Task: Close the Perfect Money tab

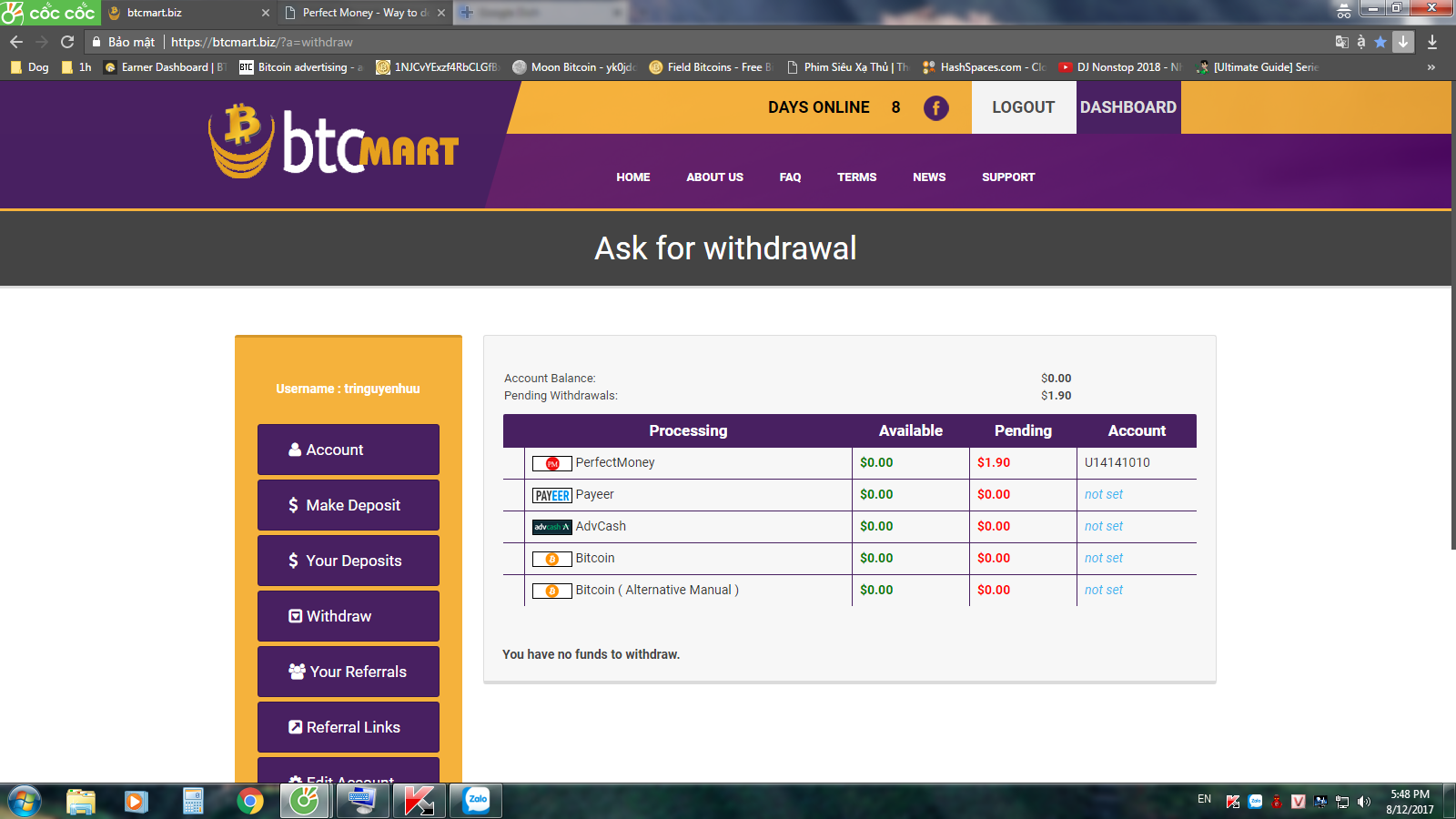Action: pyautogui.click(x=441, y=13)
